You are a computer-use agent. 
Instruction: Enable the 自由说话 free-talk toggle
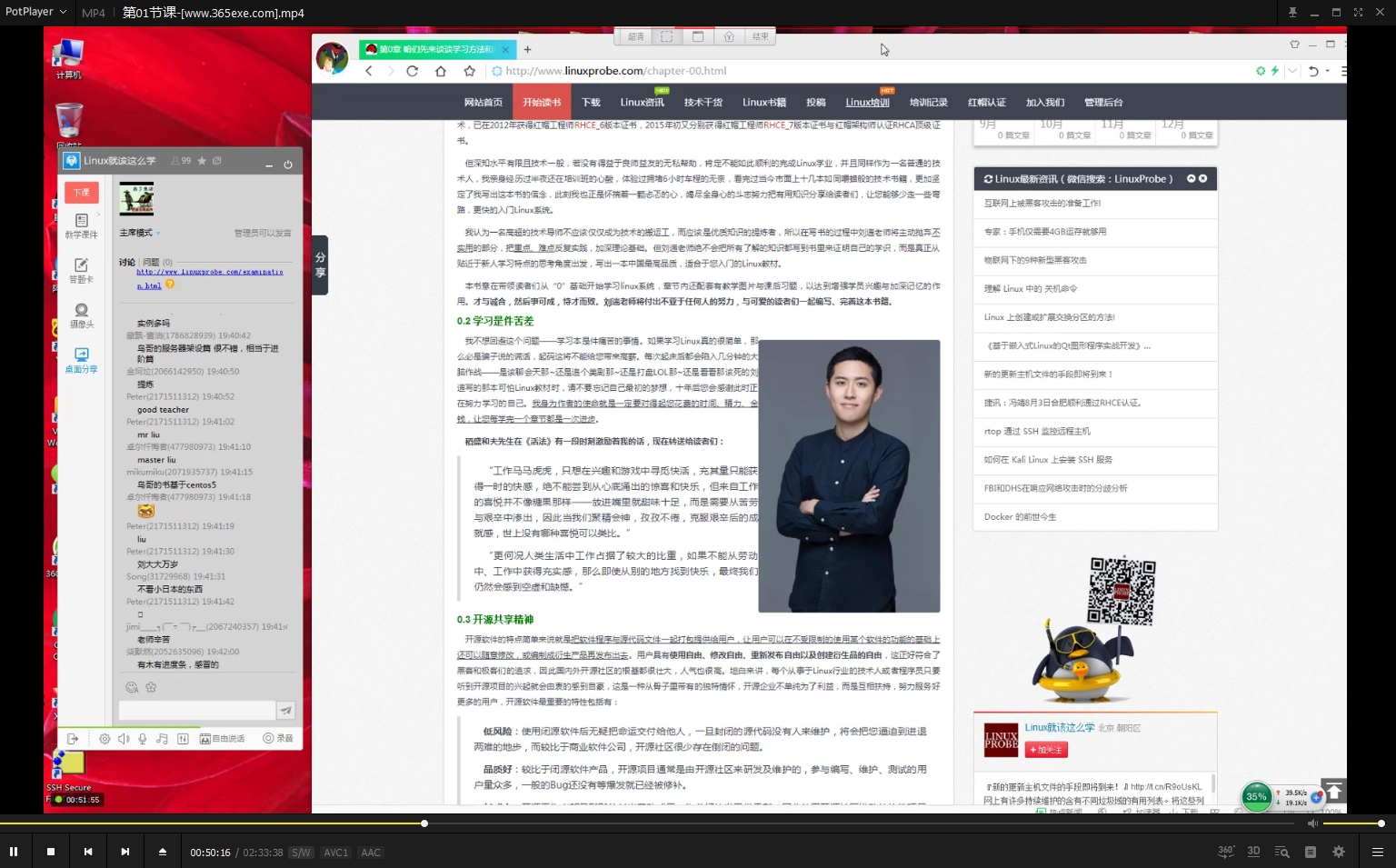224,739
